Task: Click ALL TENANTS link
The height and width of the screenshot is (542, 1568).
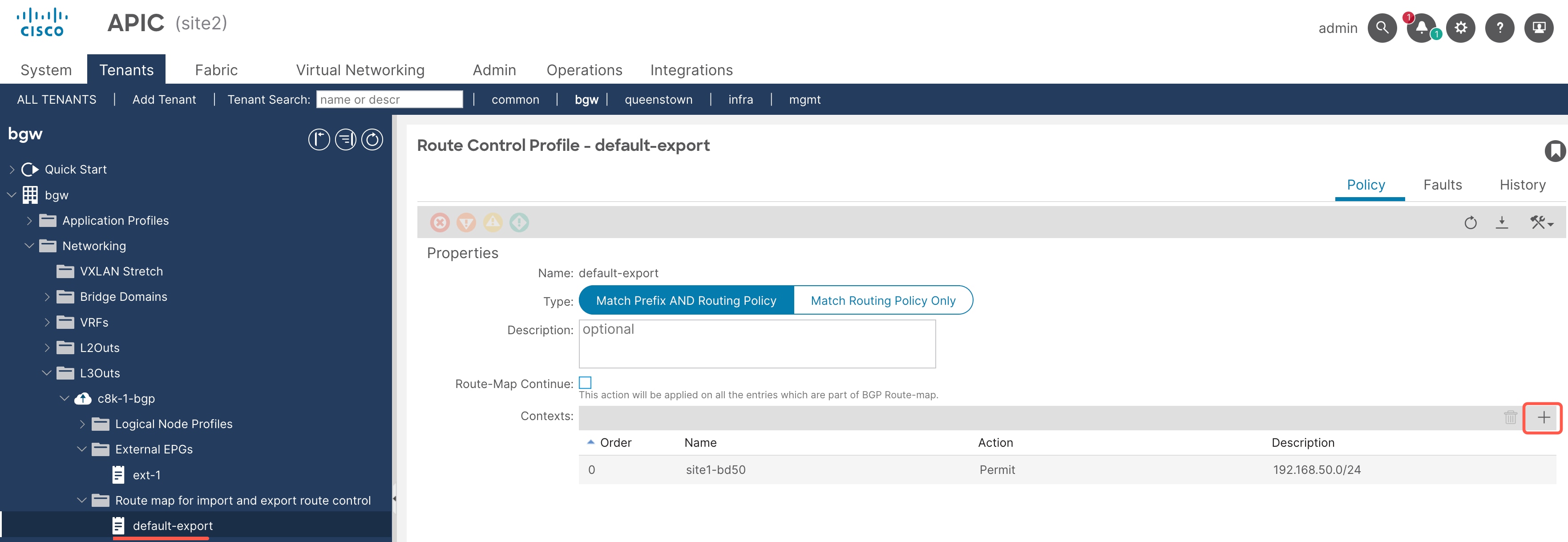Action: 57,99
